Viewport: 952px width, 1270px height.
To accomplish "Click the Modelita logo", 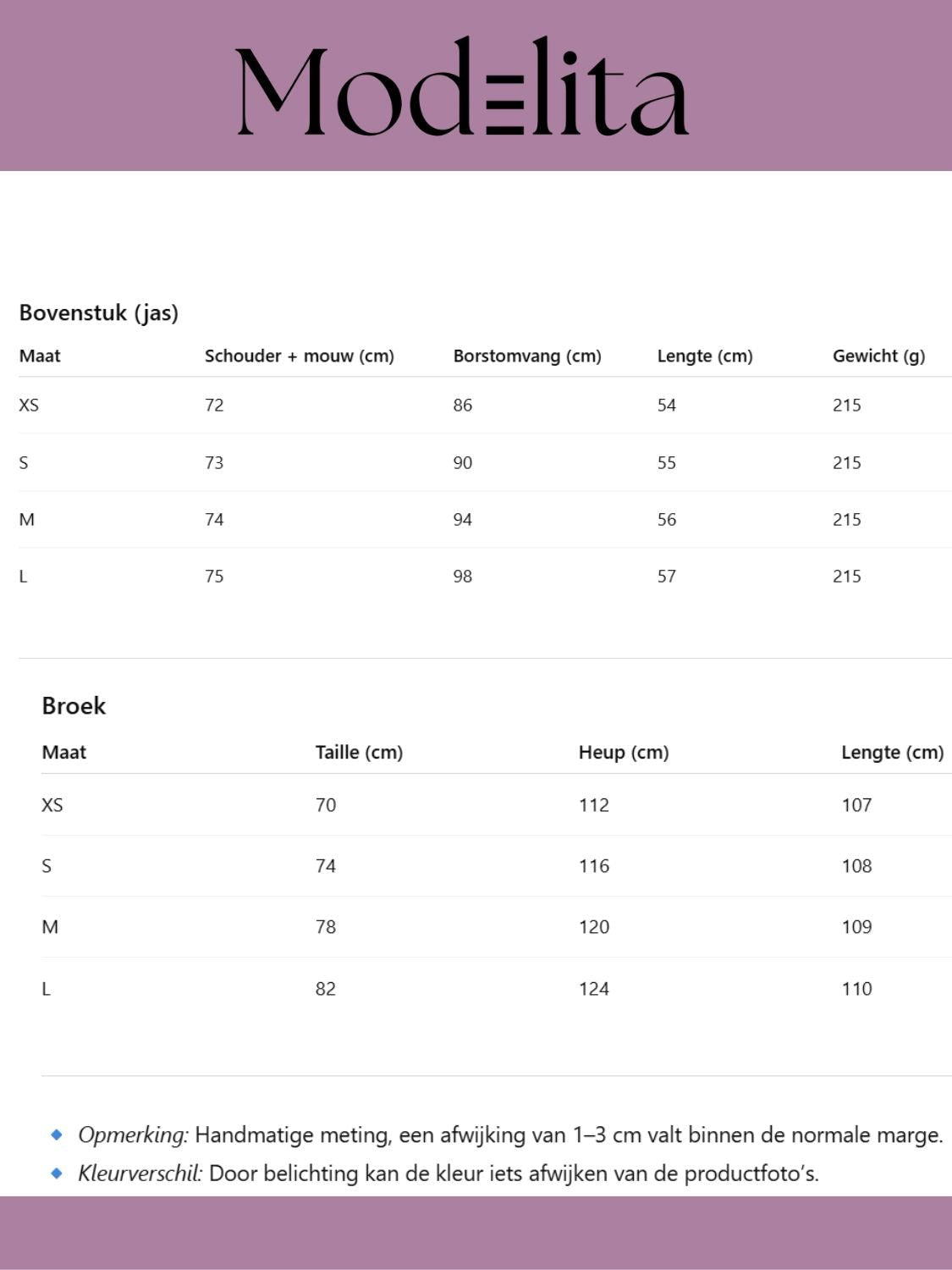I will [x=462, y=87].
